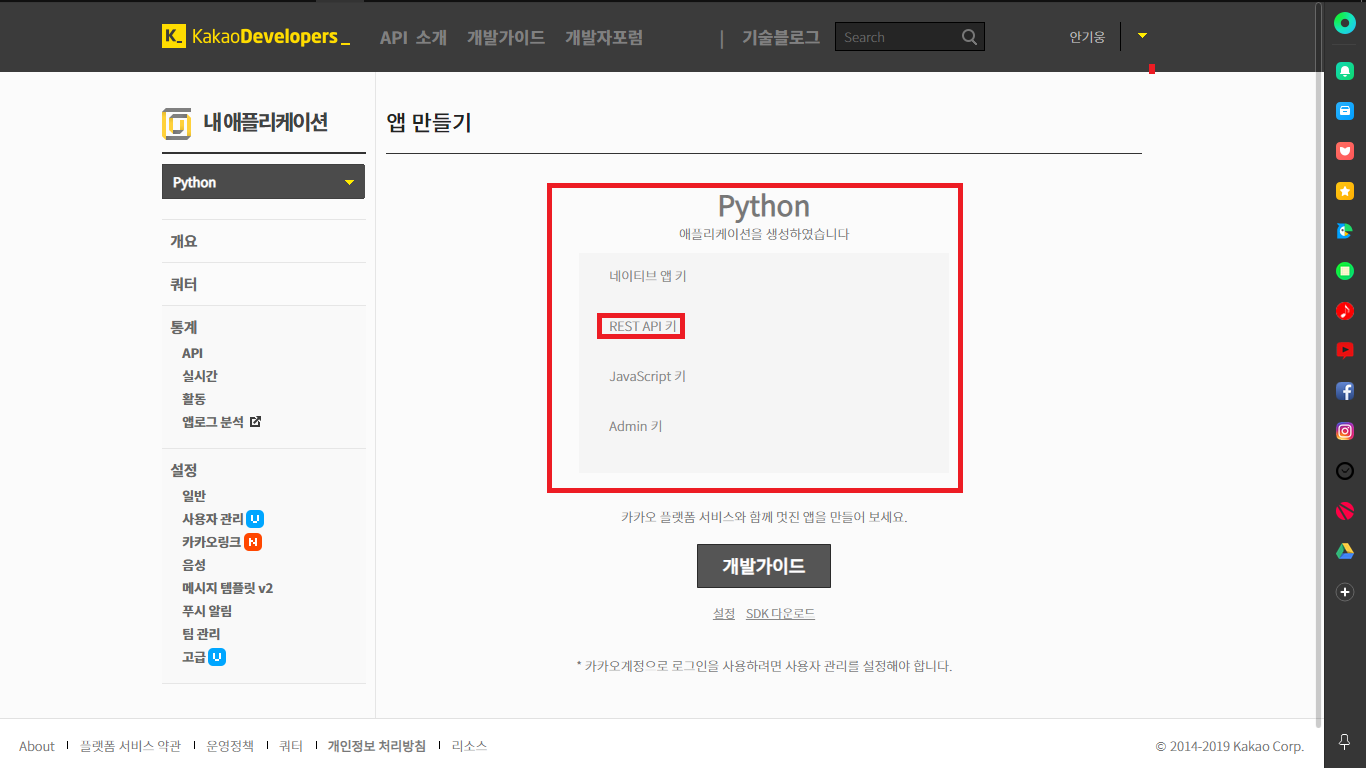This screenshot has height=768, width=1366.
Task: Click 운영정책 footer link
Action: tap(230, 746)
